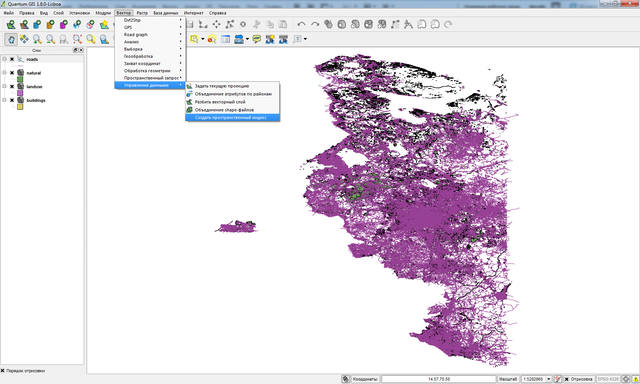Select the Select Features tool icon
This screenshot has width=640, height=384.
pos(194,39)
